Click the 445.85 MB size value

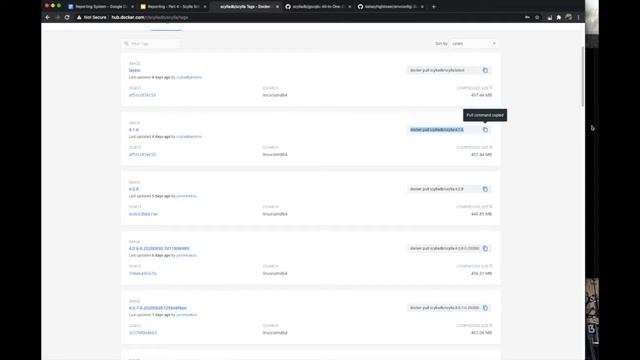(481, 214)
